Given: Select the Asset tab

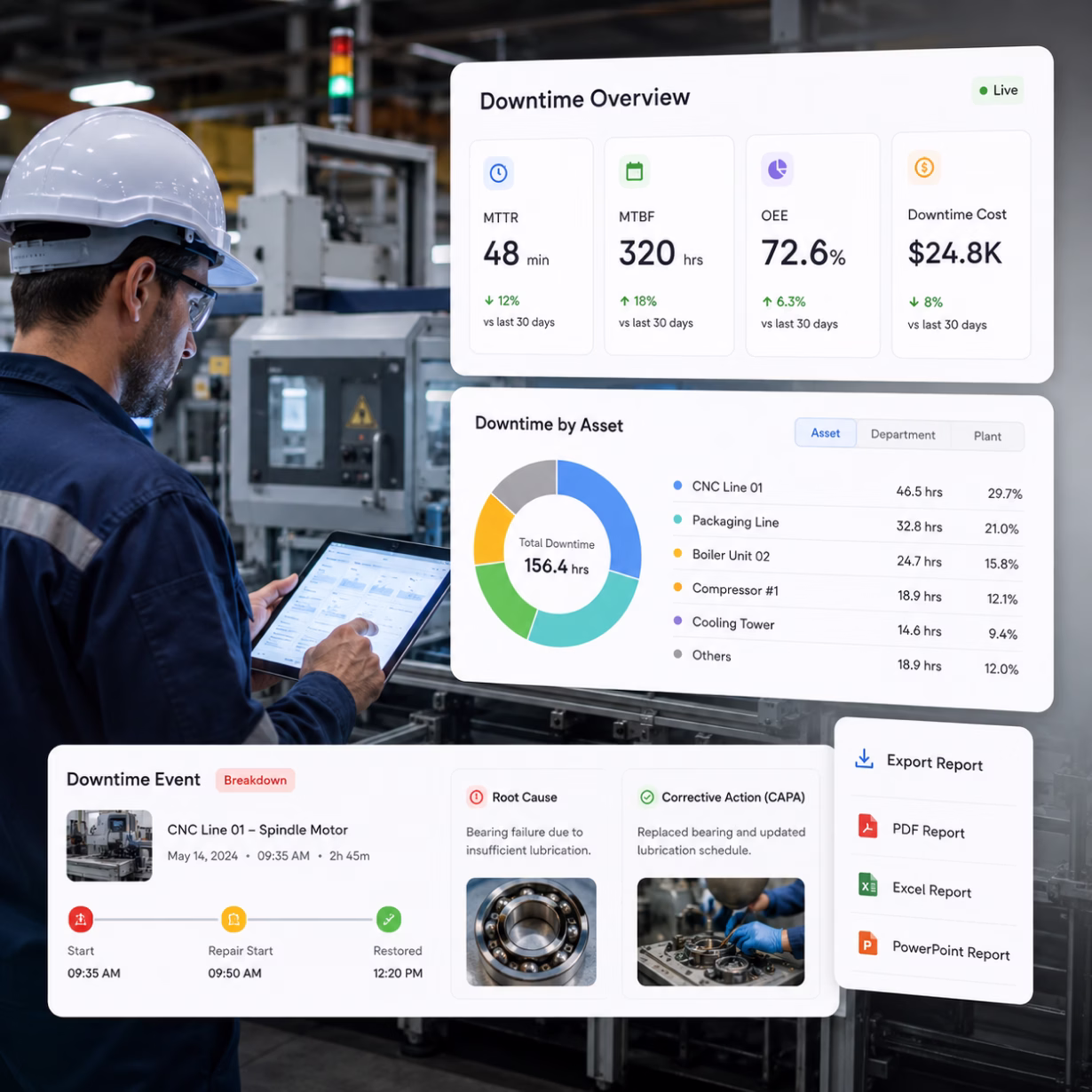Looking at the screenshot, I should 825,432.
